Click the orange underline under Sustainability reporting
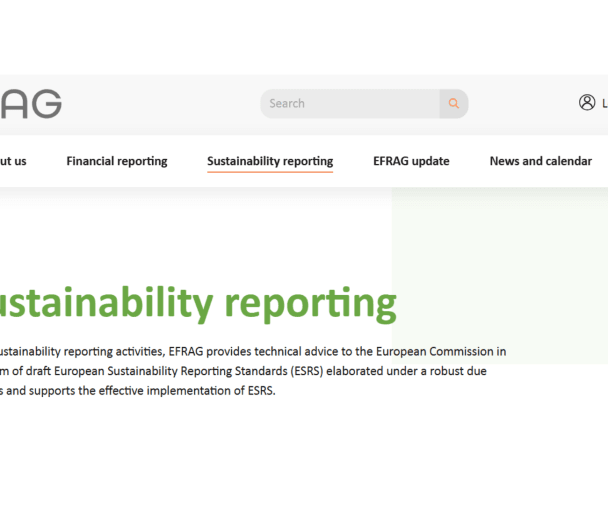Image resolution: width=608 pixels, height=505 pixels. coord(270,172)
